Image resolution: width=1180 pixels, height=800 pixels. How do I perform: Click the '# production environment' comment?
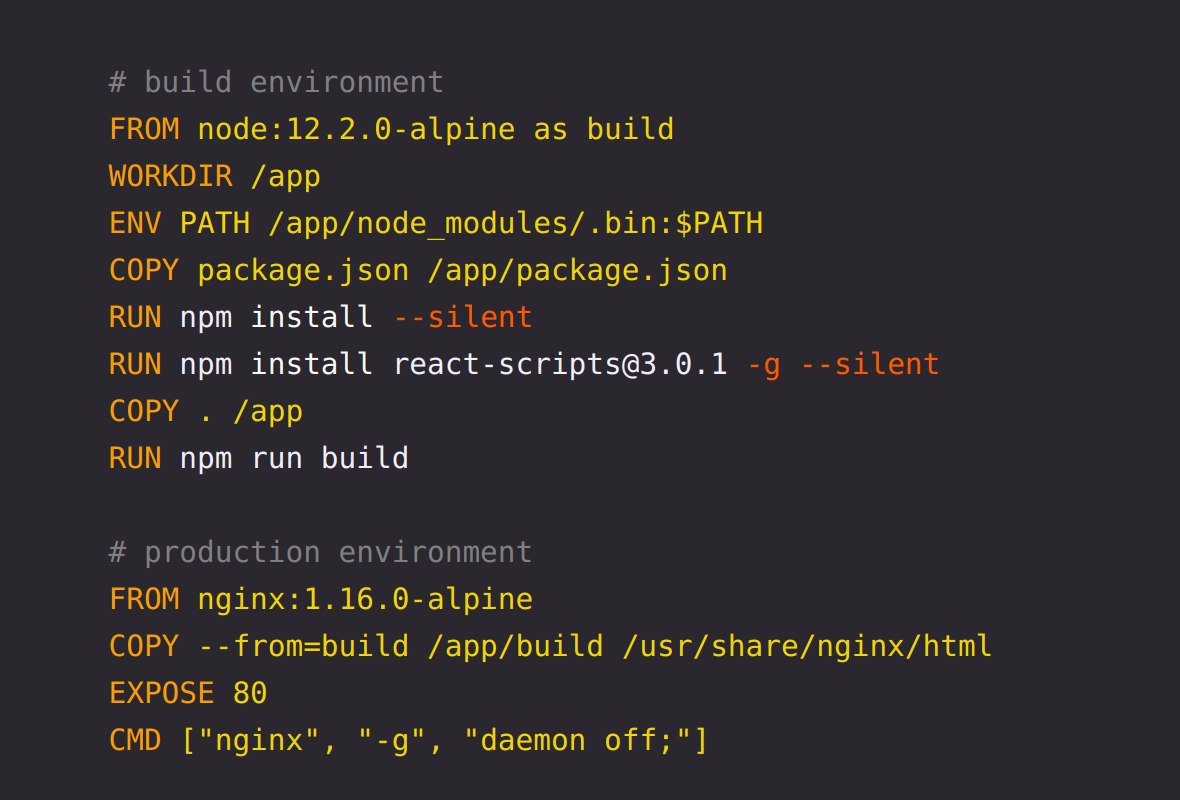tap(321, 552)
